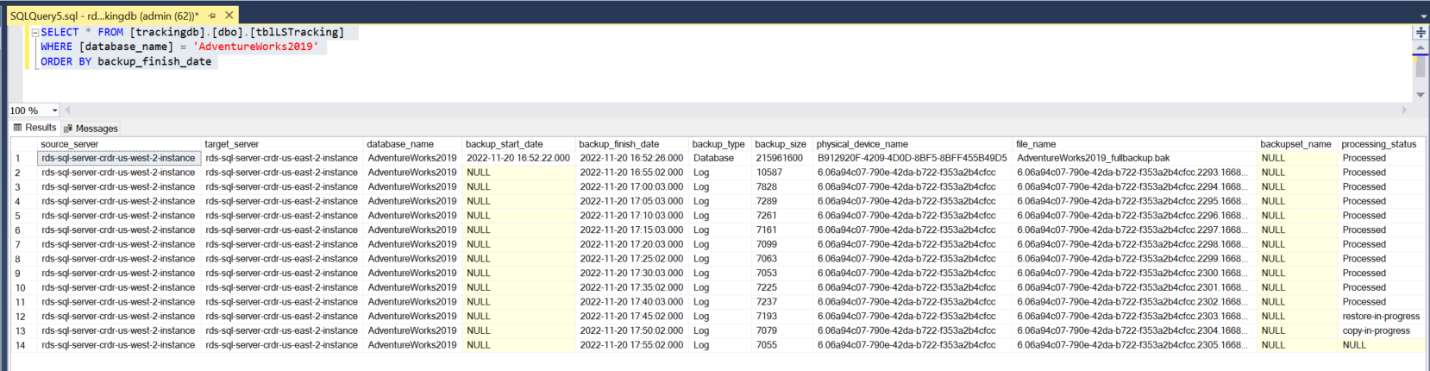Click backup finish date 2022-11-20 17:55:02.000
Screen dimensions: 1430x371
tap(633, 345)
